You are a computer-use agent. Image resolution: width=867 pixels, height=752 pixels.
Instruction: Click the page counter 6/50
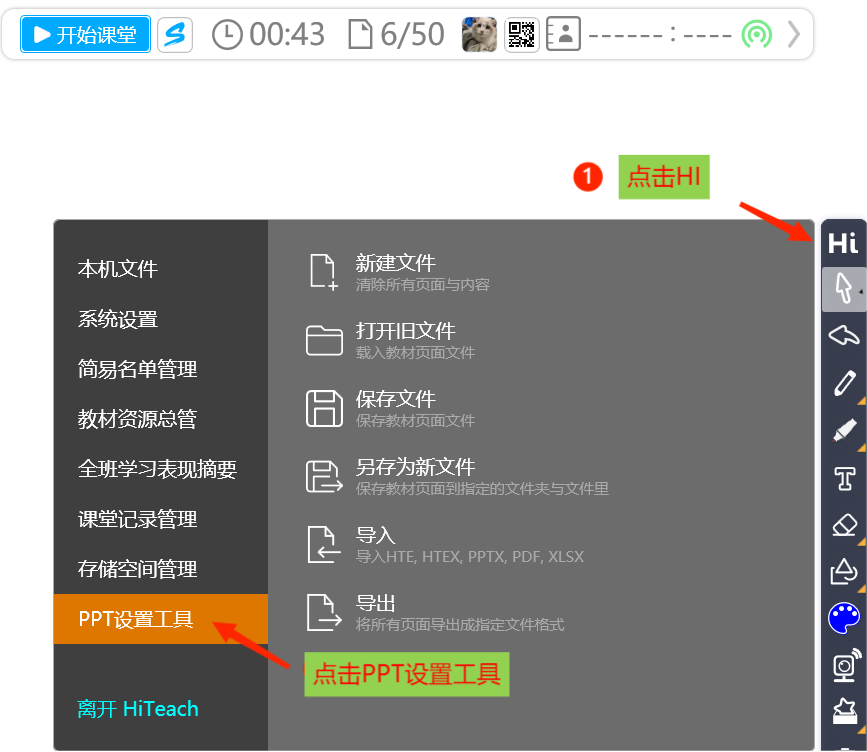[396, 35]
